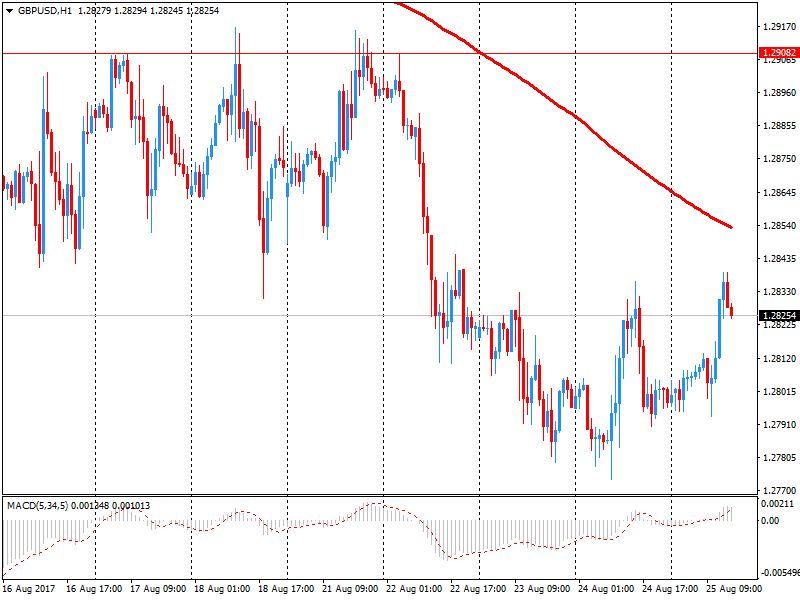Click the 22 Aug 01:00 time label
The width and height of the screenshot is (800, 600).
point(414,589)
